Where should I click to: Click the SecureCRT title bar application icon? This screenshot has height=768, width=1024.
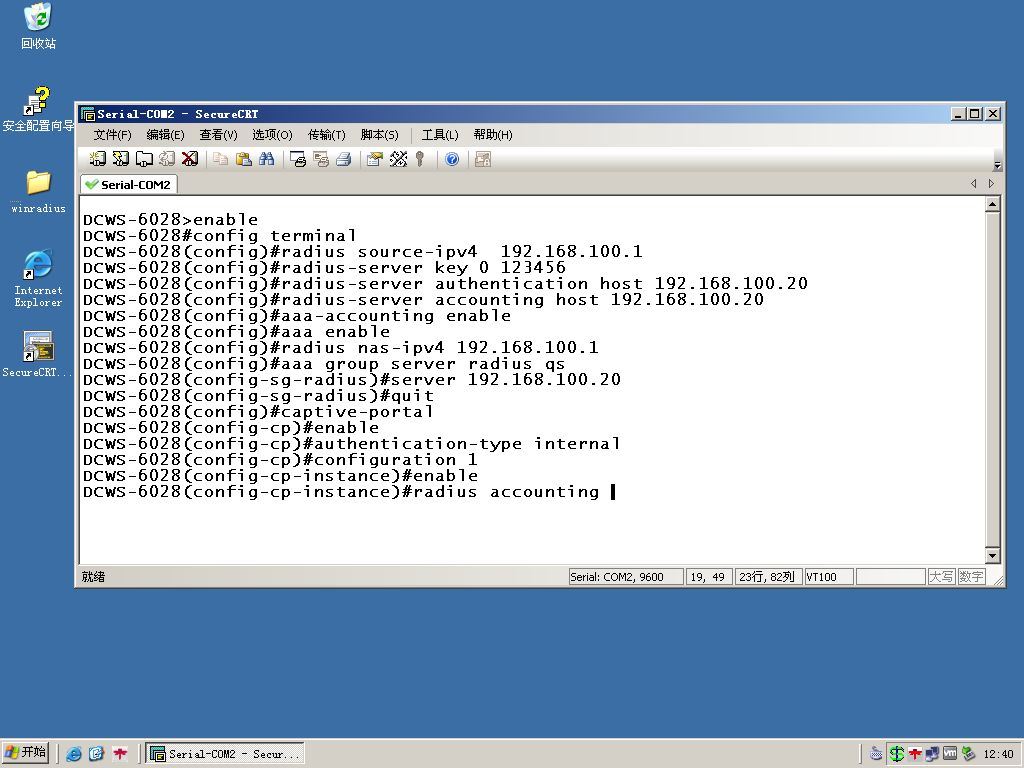pyautogui.click(x=88, y=114)
